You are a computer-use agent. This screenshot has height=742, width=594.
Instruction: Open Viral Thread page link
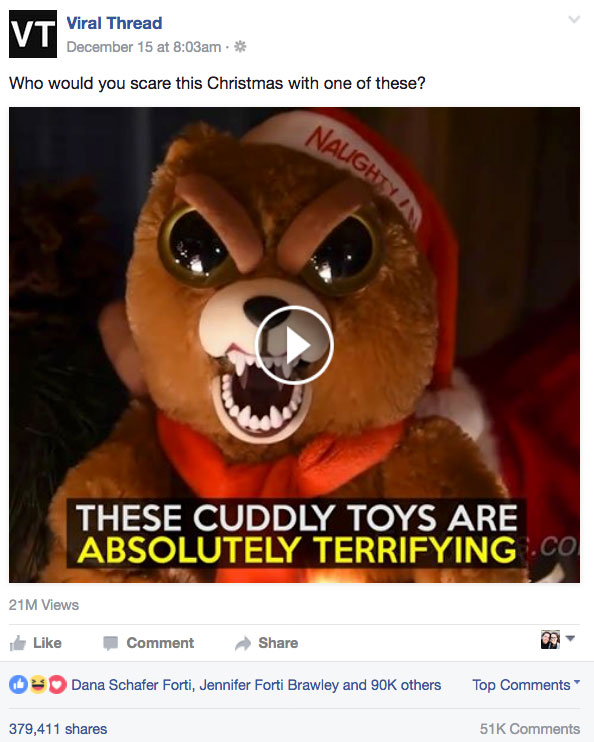pos(114,23)
